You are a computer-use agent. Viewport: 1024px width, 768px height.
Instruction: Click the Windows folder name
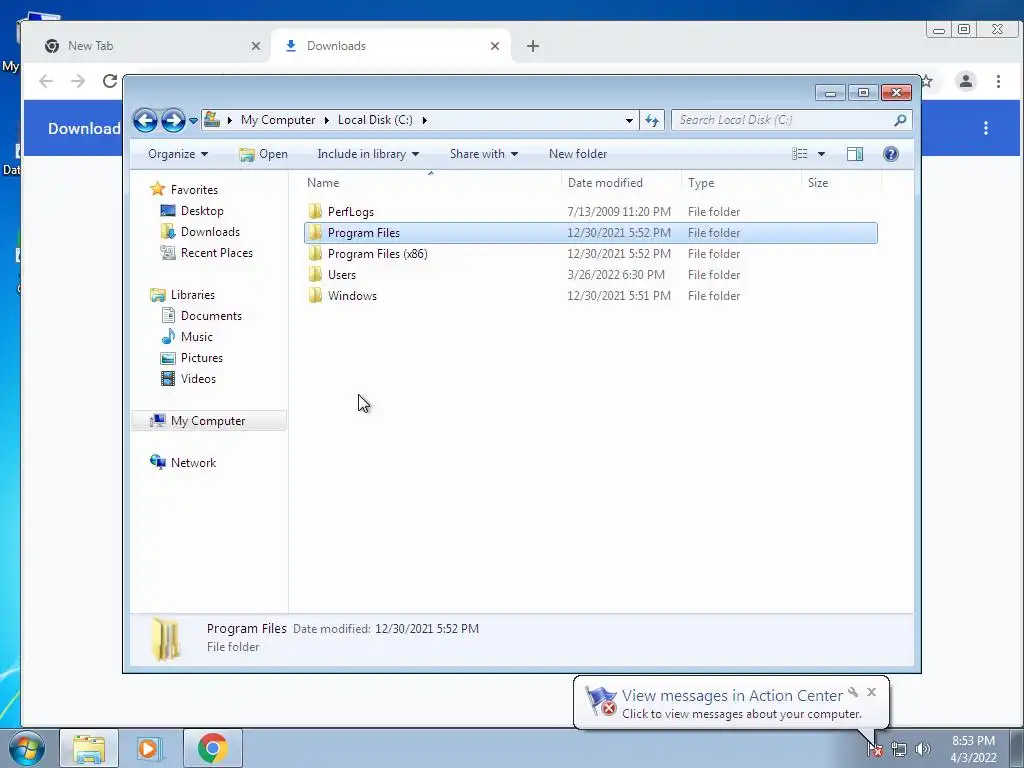352,296
